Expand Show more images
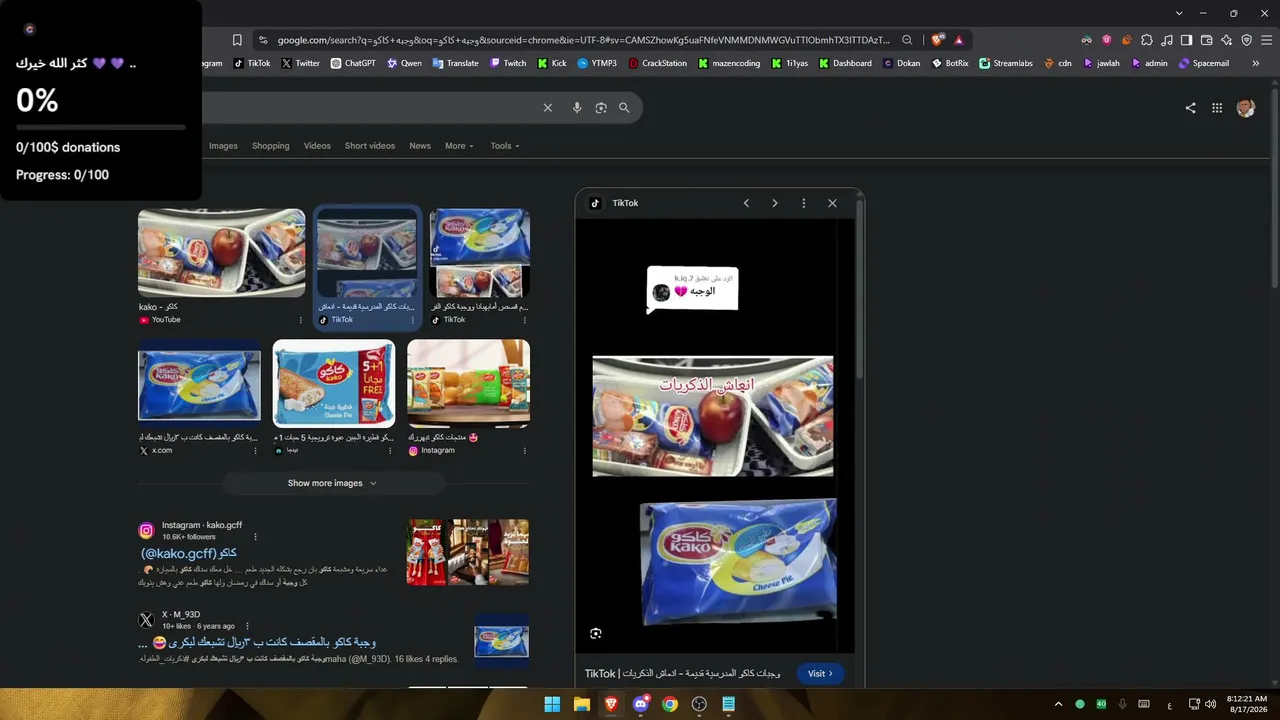Image resolution: width=1280 pixels, height=720 pixels. pyautogui.click(x=332, y=483)
